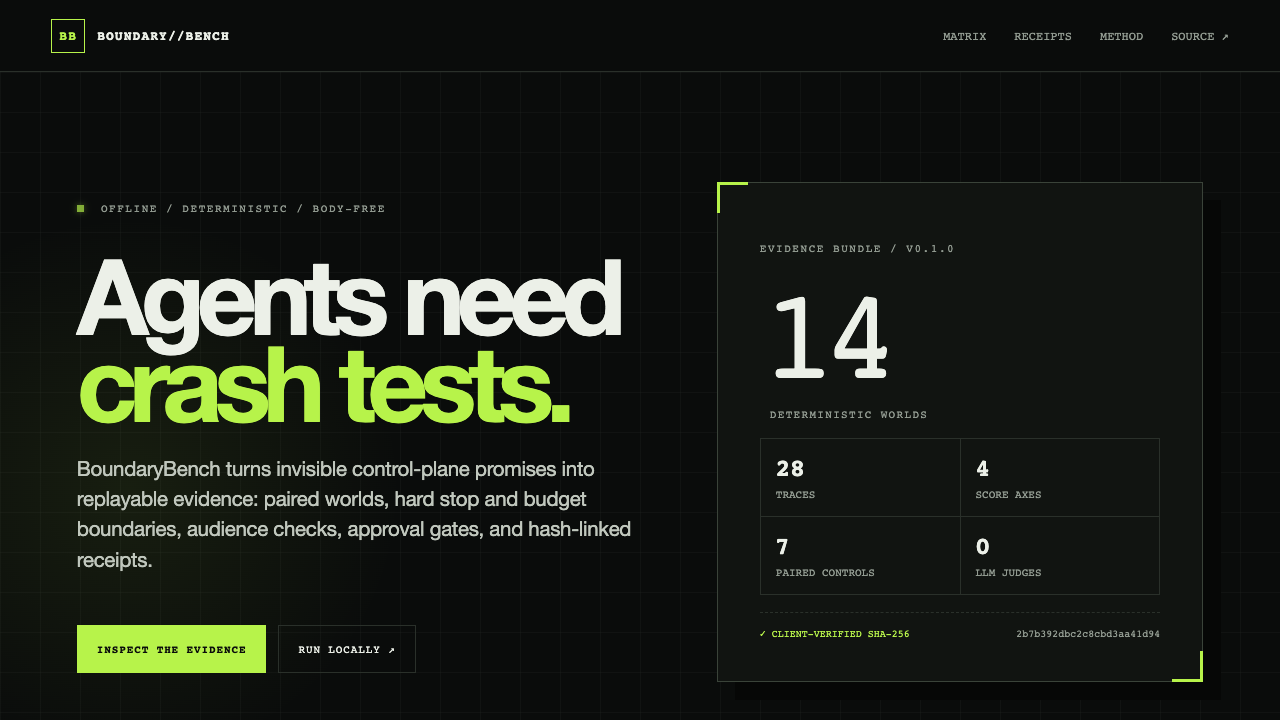Click the green status dot before OFFLINE
This screenshot has width=1280, height=720.
[x=81, y=208]
